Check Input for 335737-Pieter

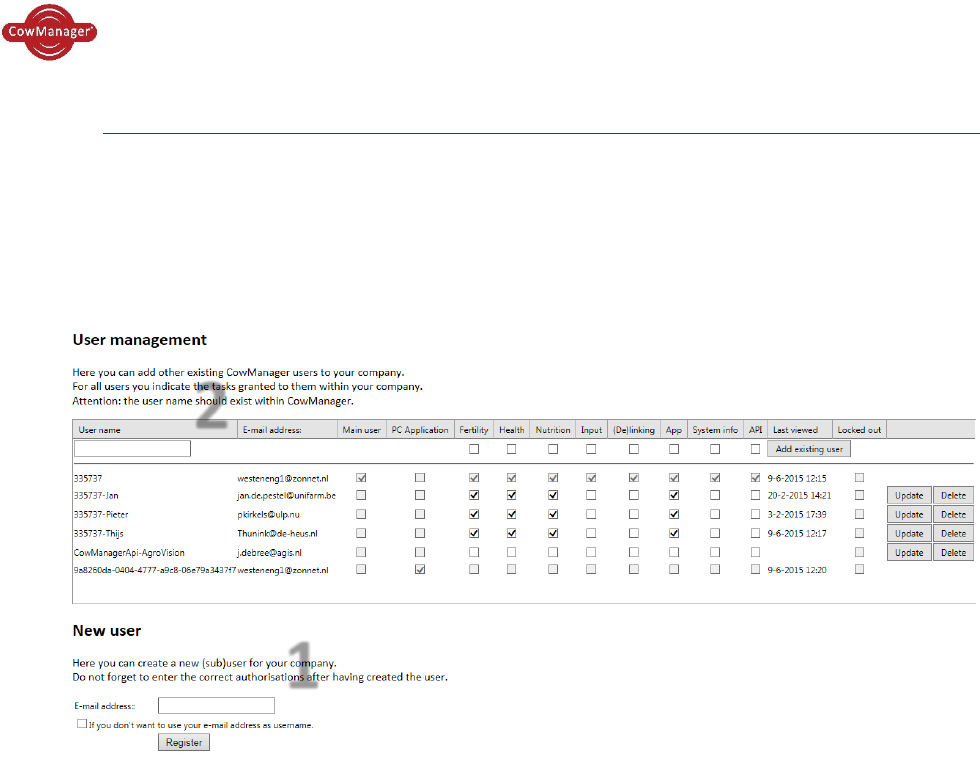coord(591,515)
